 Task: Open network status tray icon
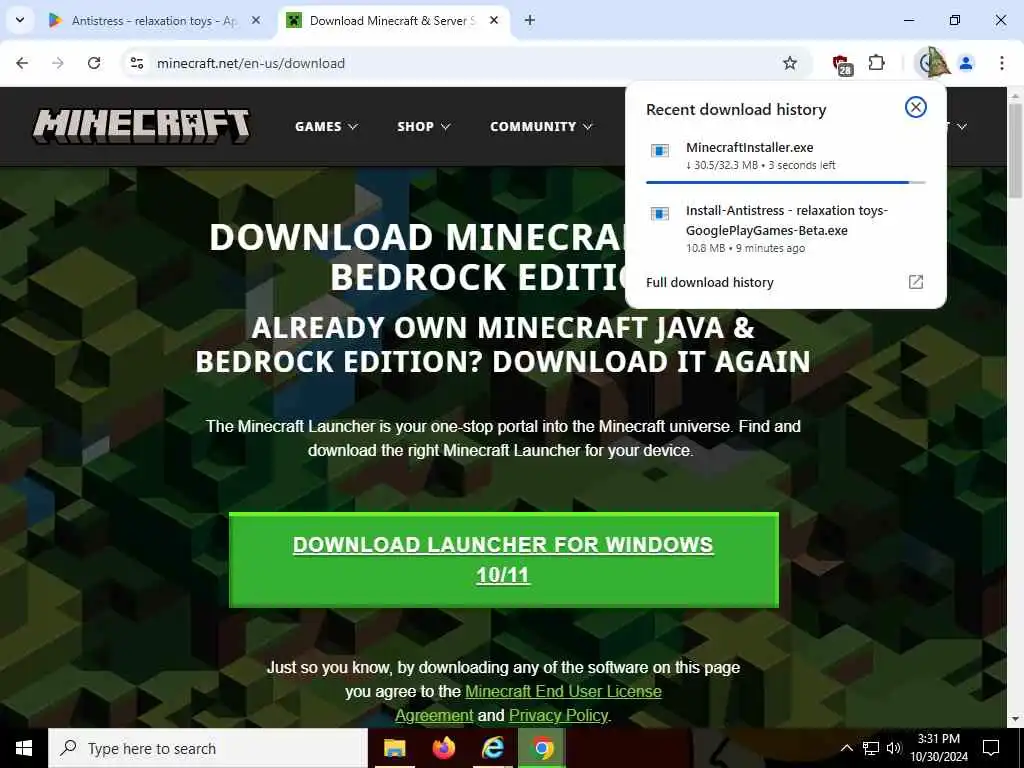pyautogui.click(x=871, y=748)
